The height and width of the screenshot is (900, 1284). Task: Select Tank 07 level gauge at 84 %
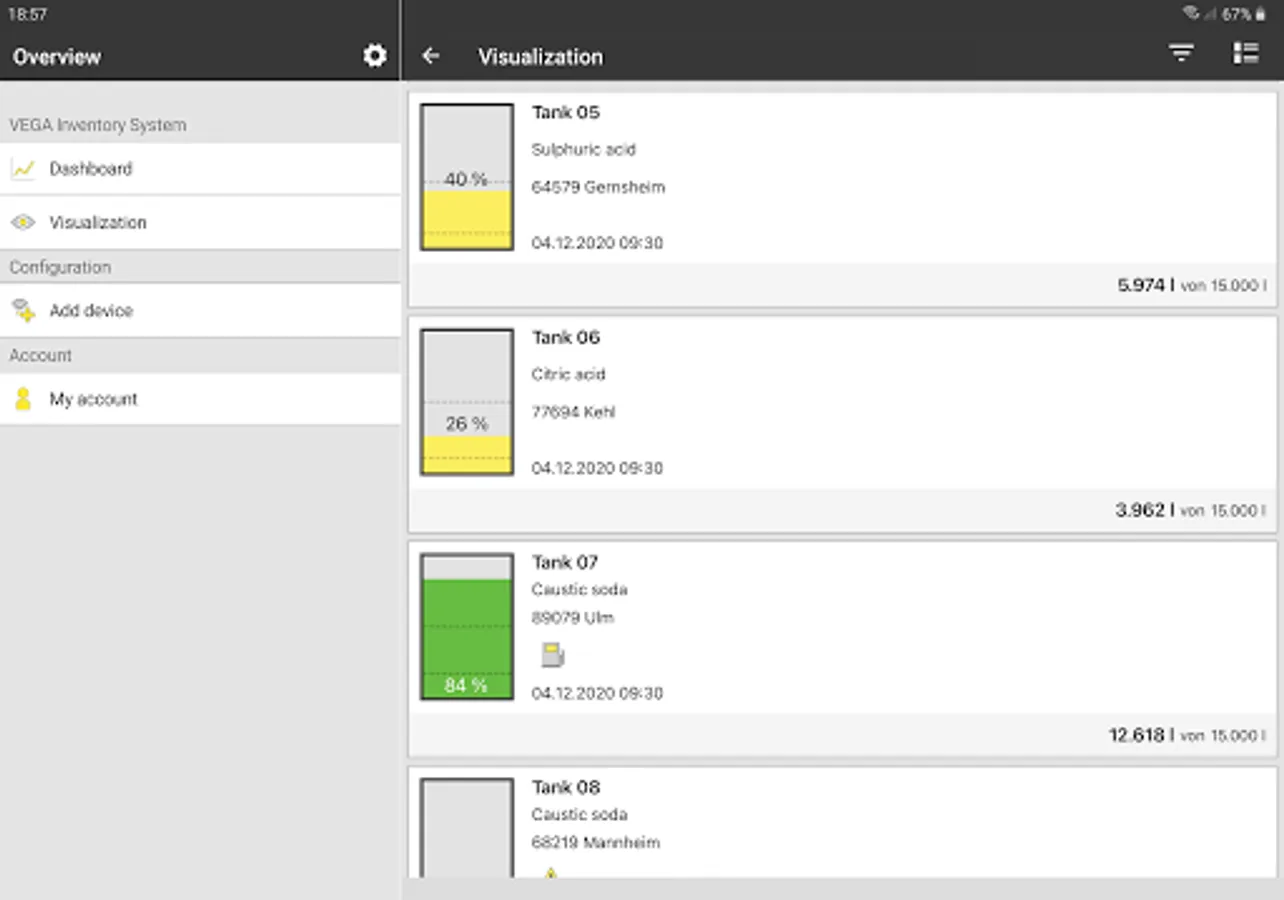click(x=467, y=627)
